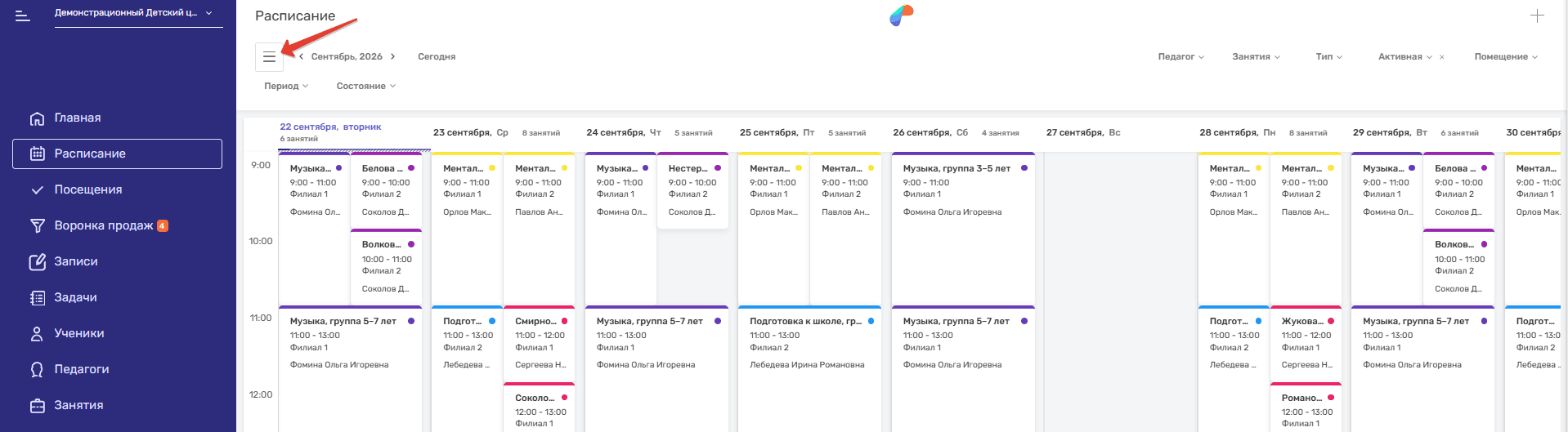Viewport: 1568px width, 432px height.
Task: Expand the Педагог filter
Action: click(1180, 56)
